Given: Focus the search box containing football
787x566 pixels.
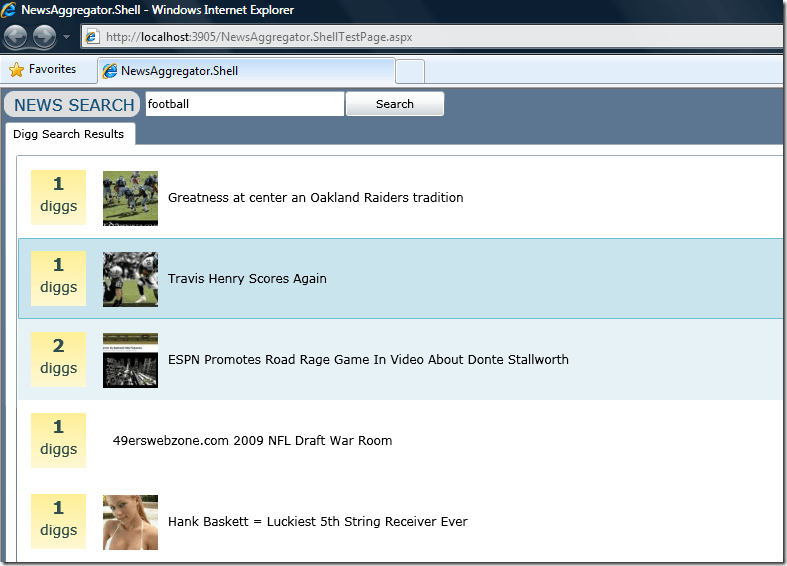Looking at the screenshot, I should 244,104.
